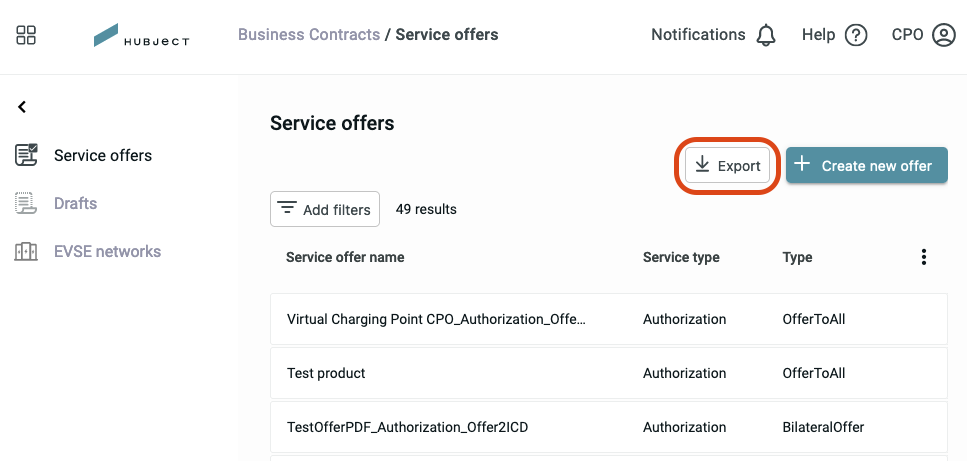Open table column options three-dot menu

click(923, 257)
